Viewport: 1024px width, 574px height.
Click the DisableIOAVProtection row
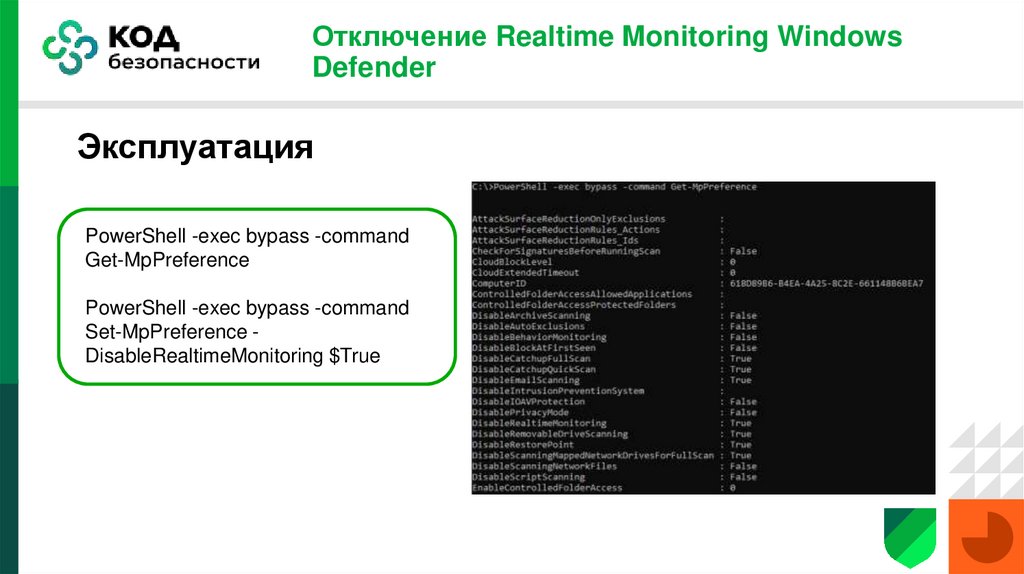[615, 402]
